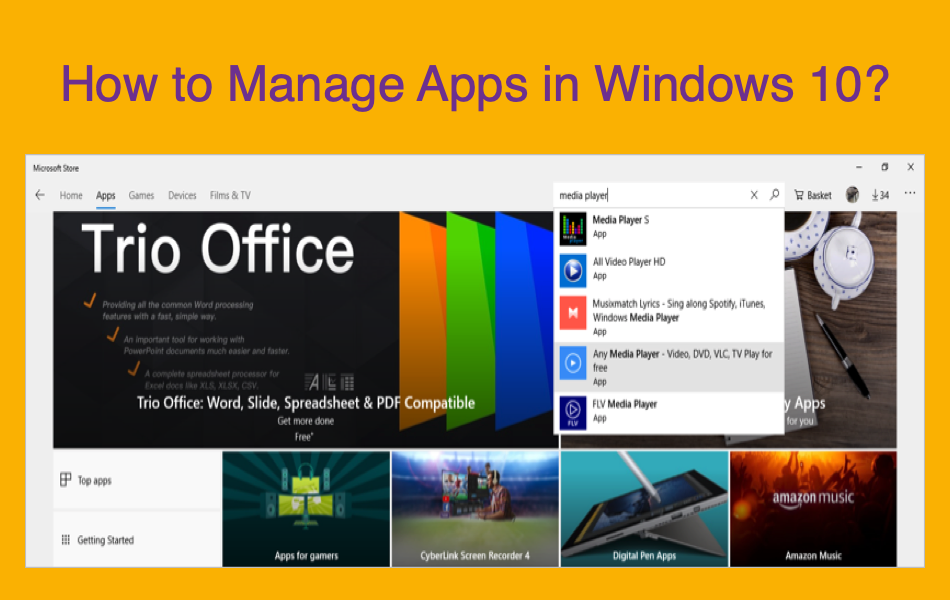
Task: Open the user account avatar
Action: coord(852,195)
